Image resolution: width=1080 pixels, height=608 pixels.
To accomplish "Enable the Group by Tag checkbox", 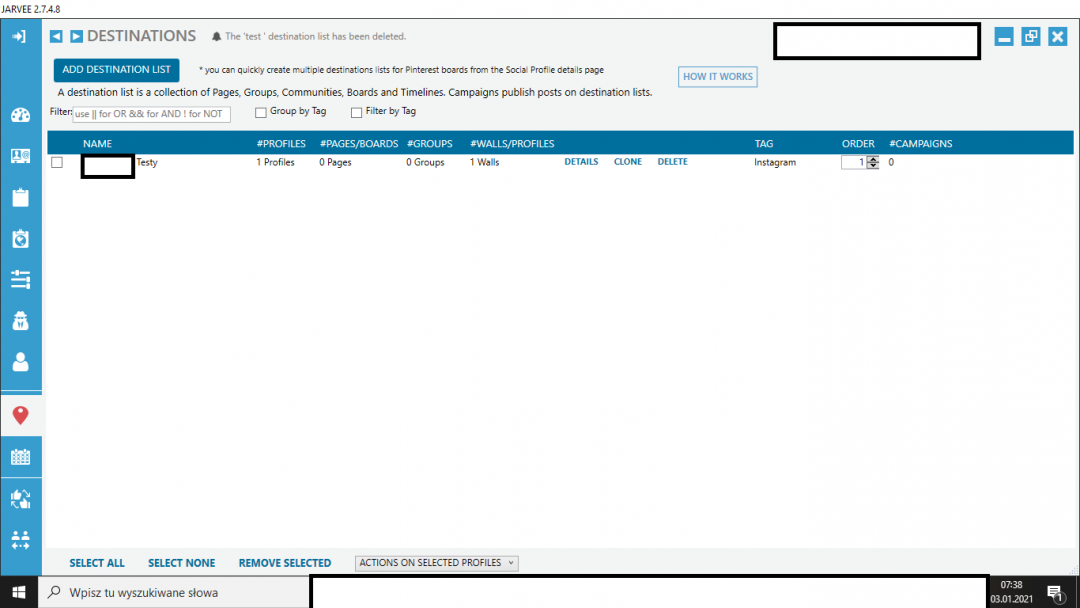I will pos(261,112).
